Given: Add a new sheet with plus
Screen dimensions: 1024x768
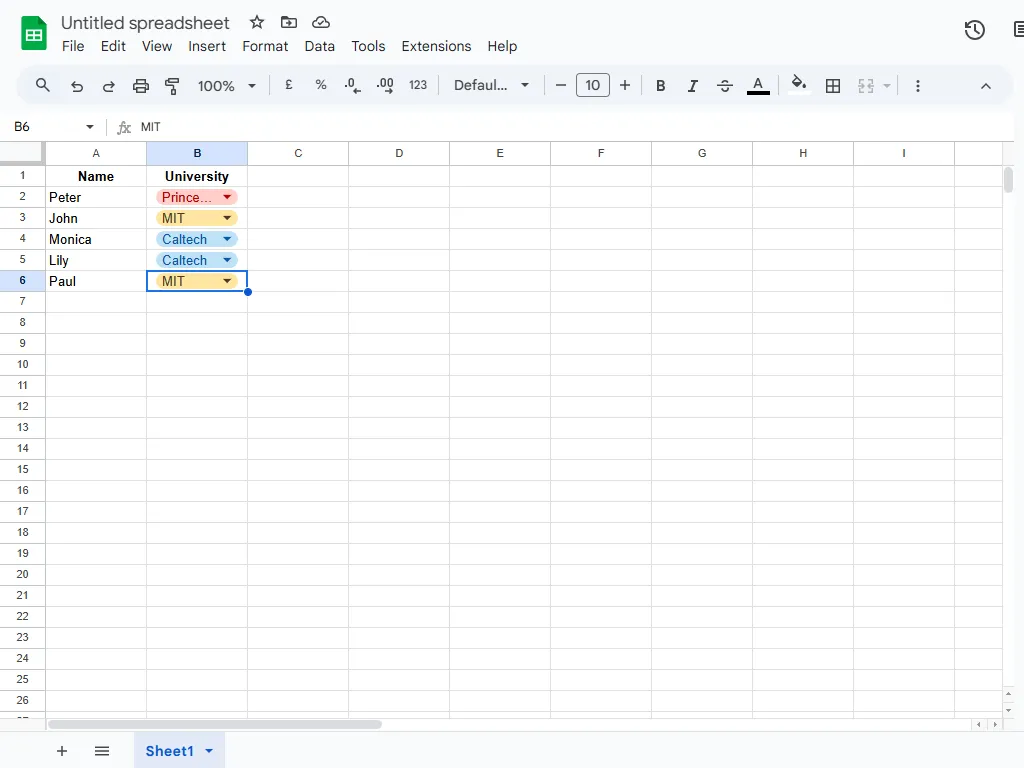Looking at the screenshot, I should pos(62,751).
